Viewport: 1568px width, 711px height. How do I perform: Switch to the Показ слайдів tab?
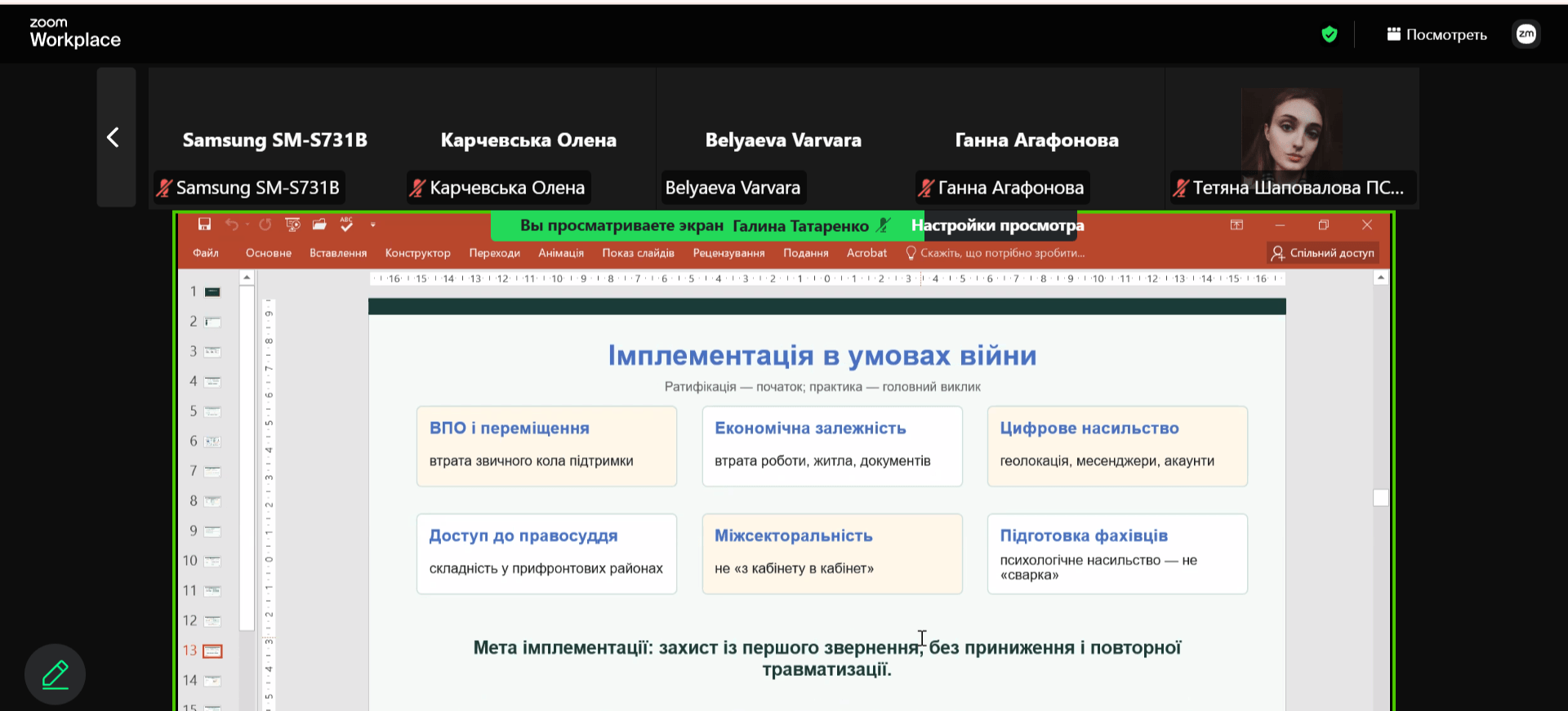pos(639,253)
